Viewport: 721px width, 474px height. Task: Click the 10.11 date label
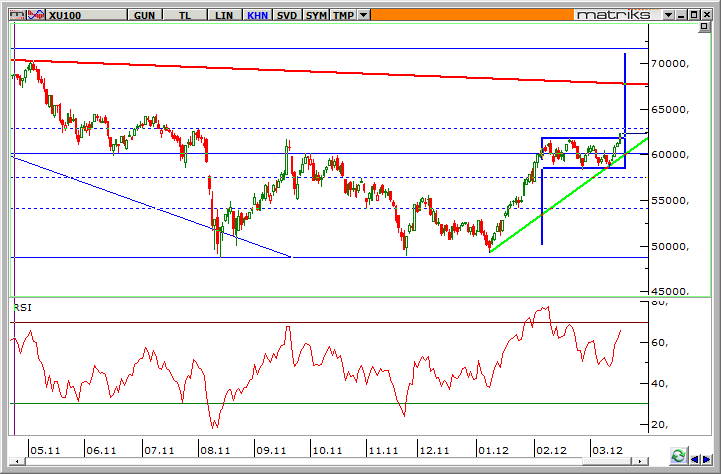pyautogui.click(x=327, y=450)
